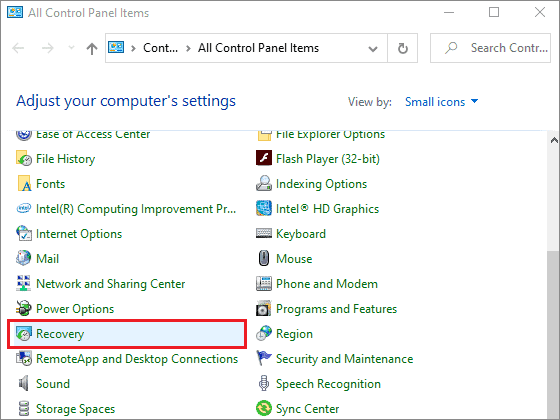This screenshot has width=560, height=420.
Task: Expand the address bar history dropdown
Action: point(373,49)
